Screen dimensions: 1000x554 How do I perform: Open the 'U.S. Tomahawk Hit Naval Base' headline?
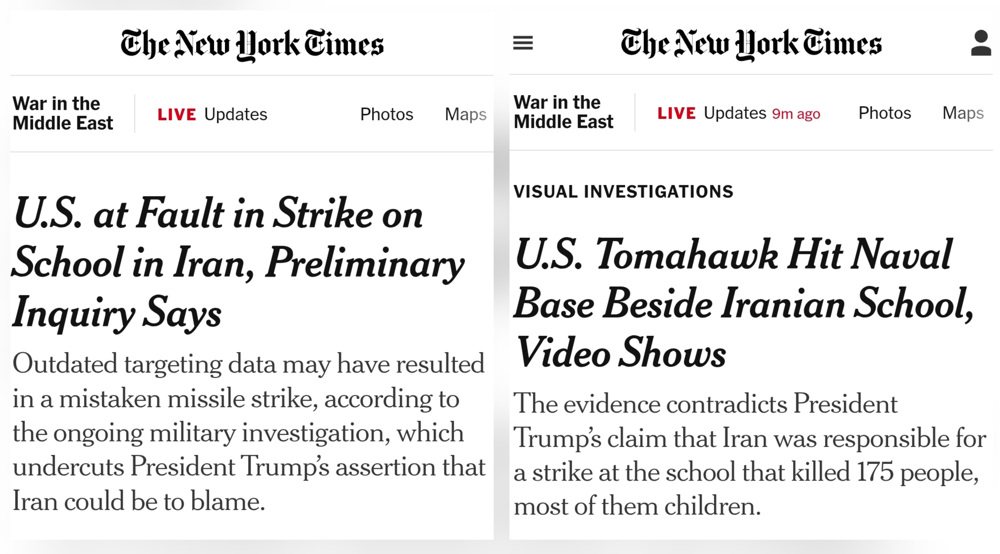(x=743, y=304)
